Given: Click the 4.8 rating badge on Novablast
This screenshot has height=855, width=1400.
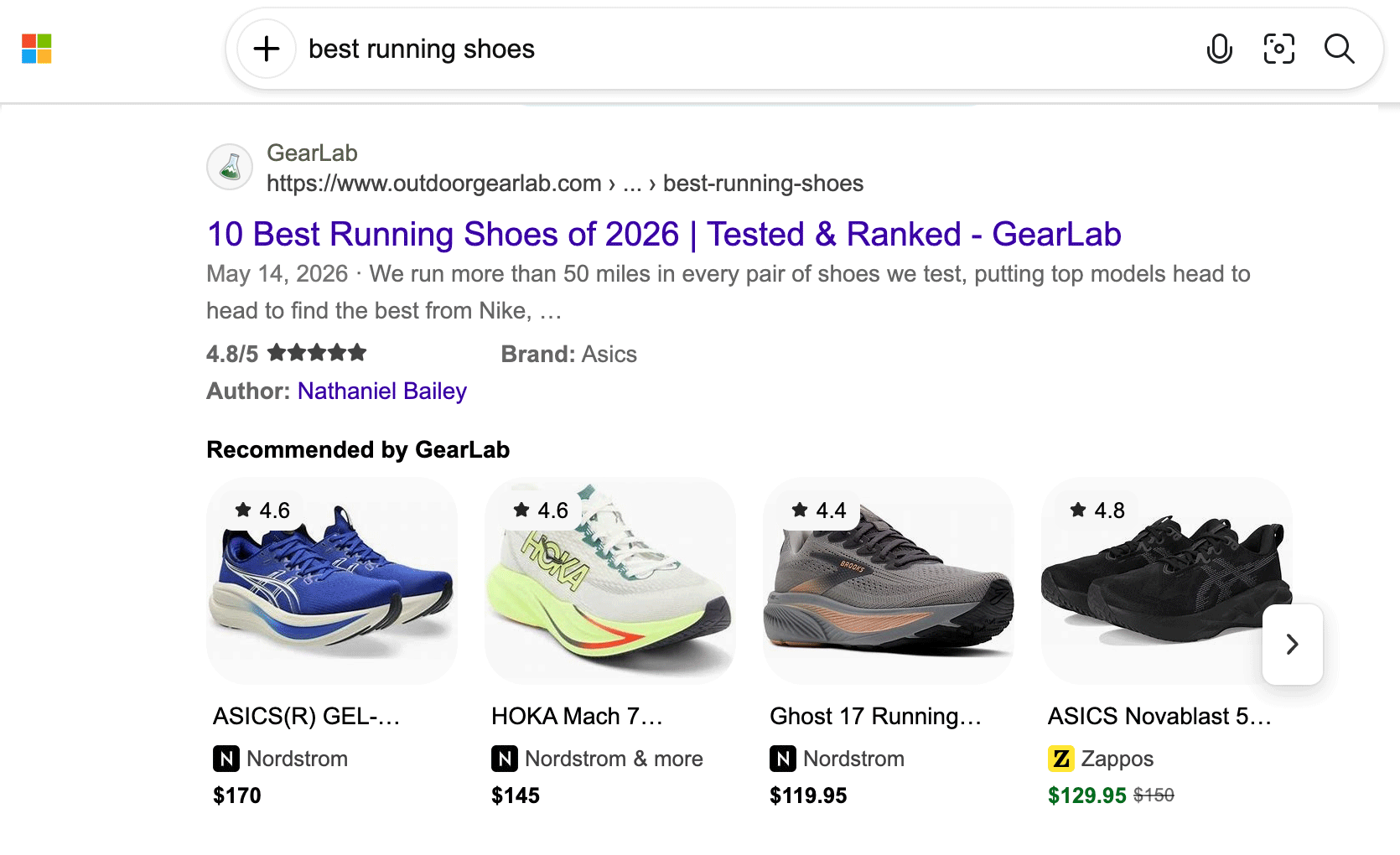Looking at the screenshot, I should point(1098,510).
